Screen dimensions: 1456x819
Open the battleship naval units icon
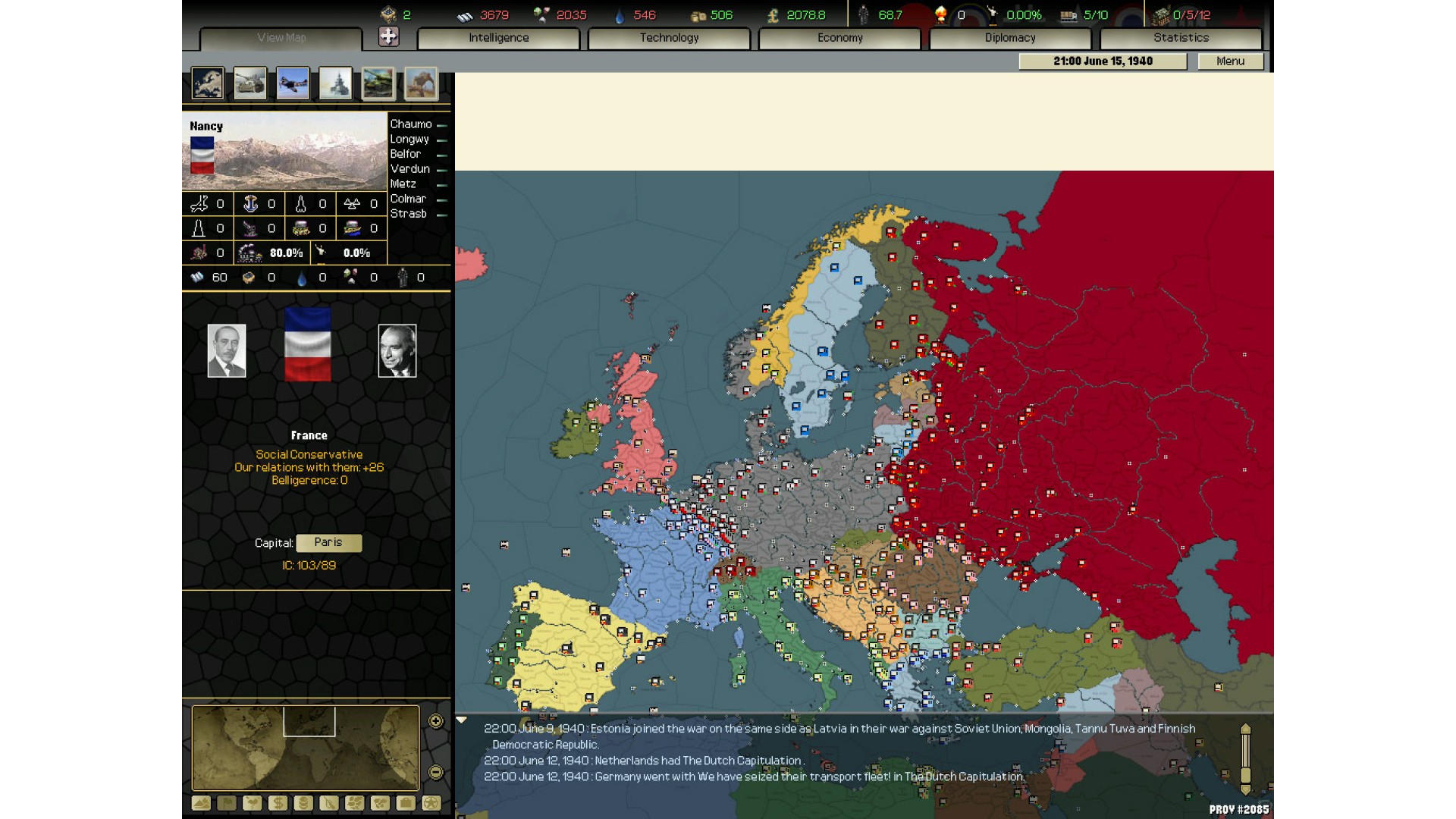335,83
